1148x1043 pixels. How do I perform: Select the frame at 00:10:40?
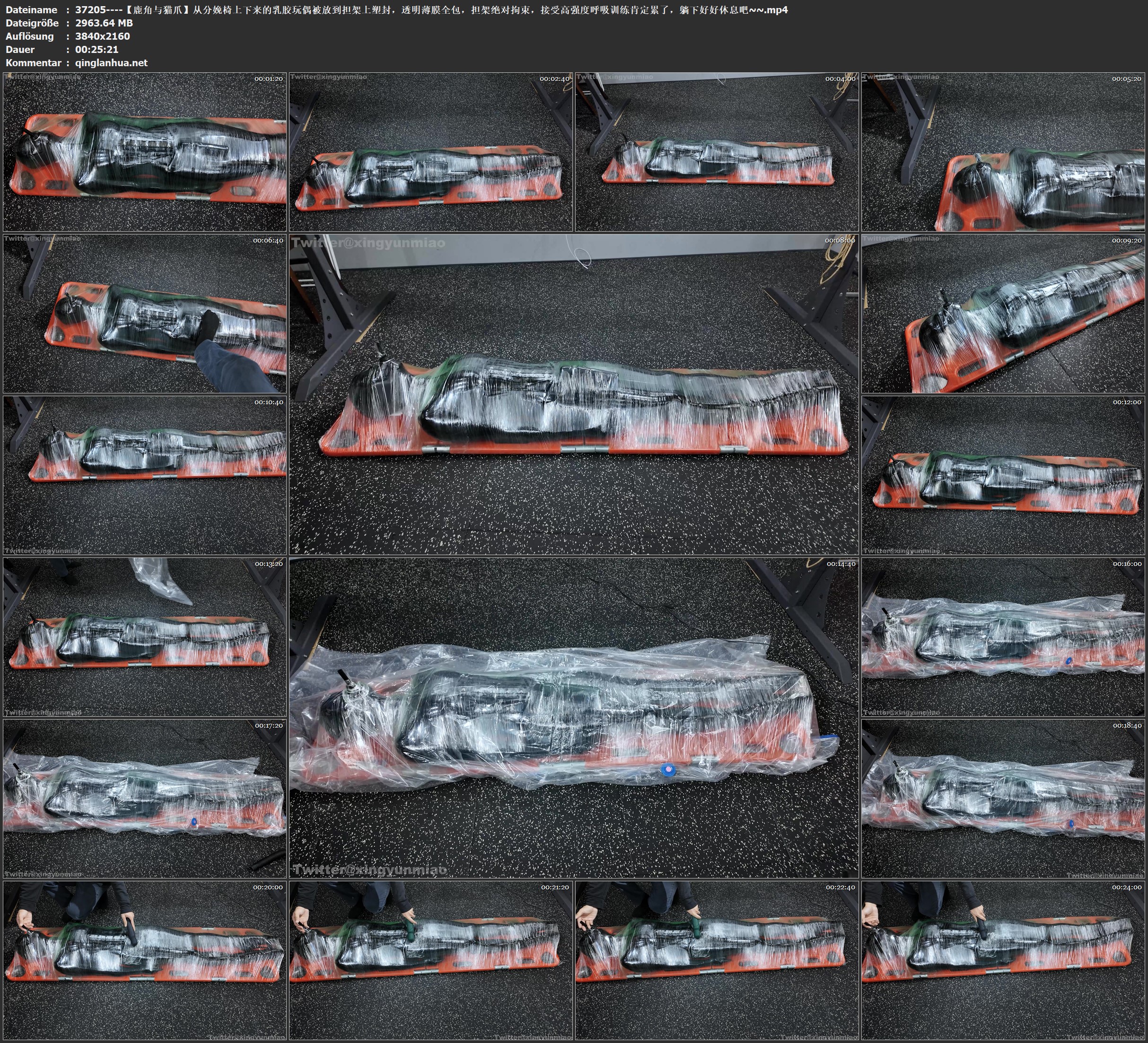click(145, 475)
